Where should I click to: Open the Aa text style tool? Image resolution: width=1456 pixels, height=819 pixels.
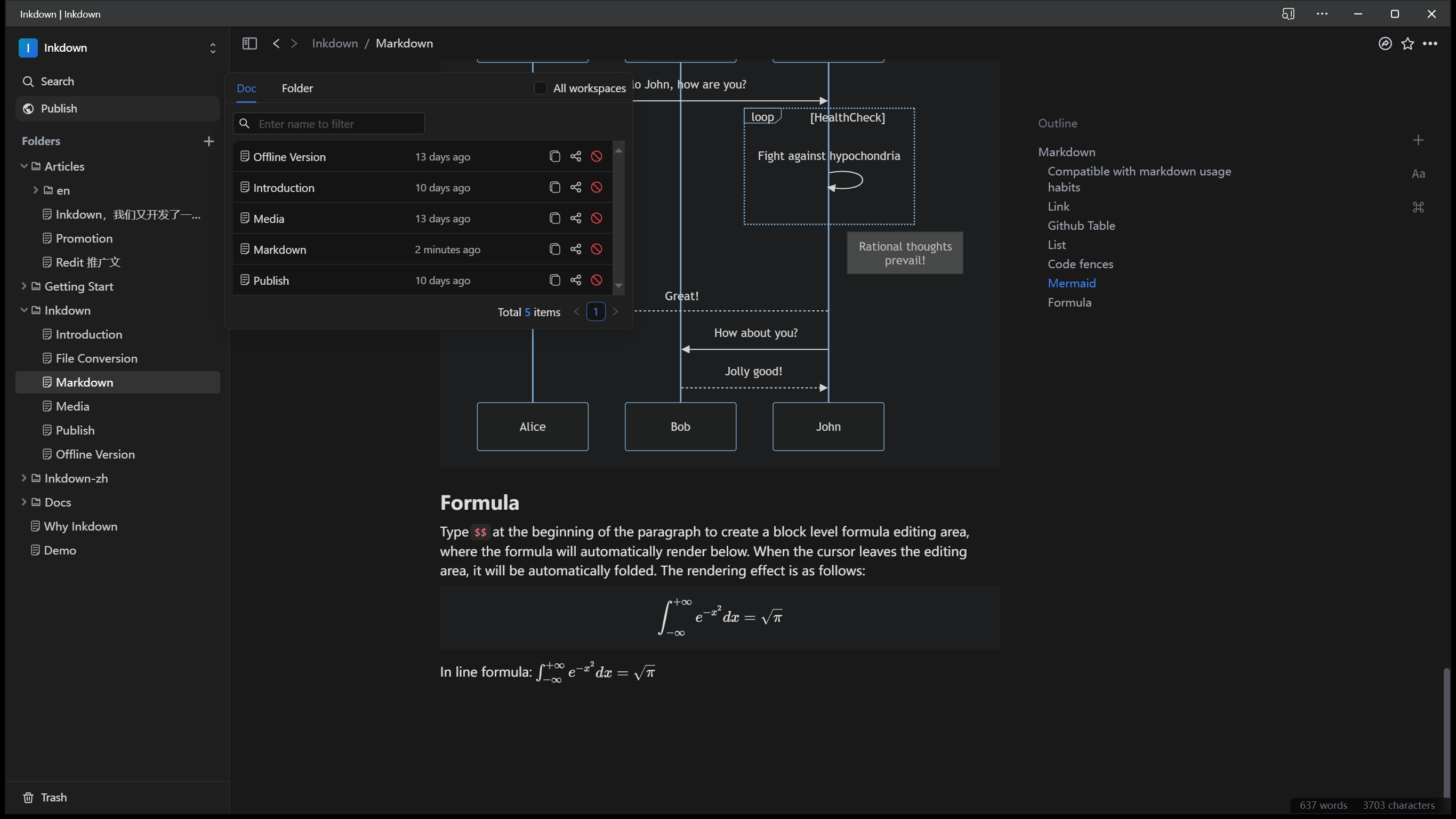[1418, 174]
